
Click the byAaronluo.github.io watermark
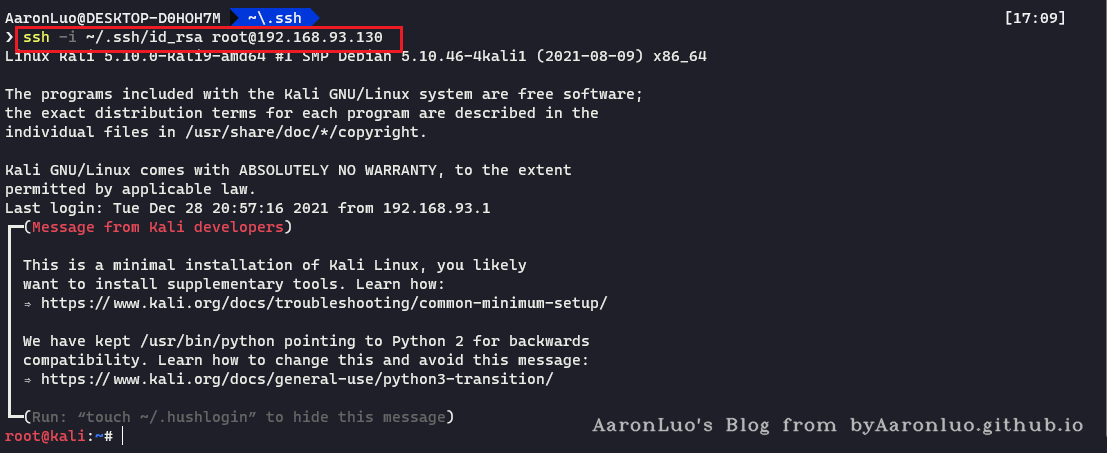pyautogui.click(x=966, y=426)
